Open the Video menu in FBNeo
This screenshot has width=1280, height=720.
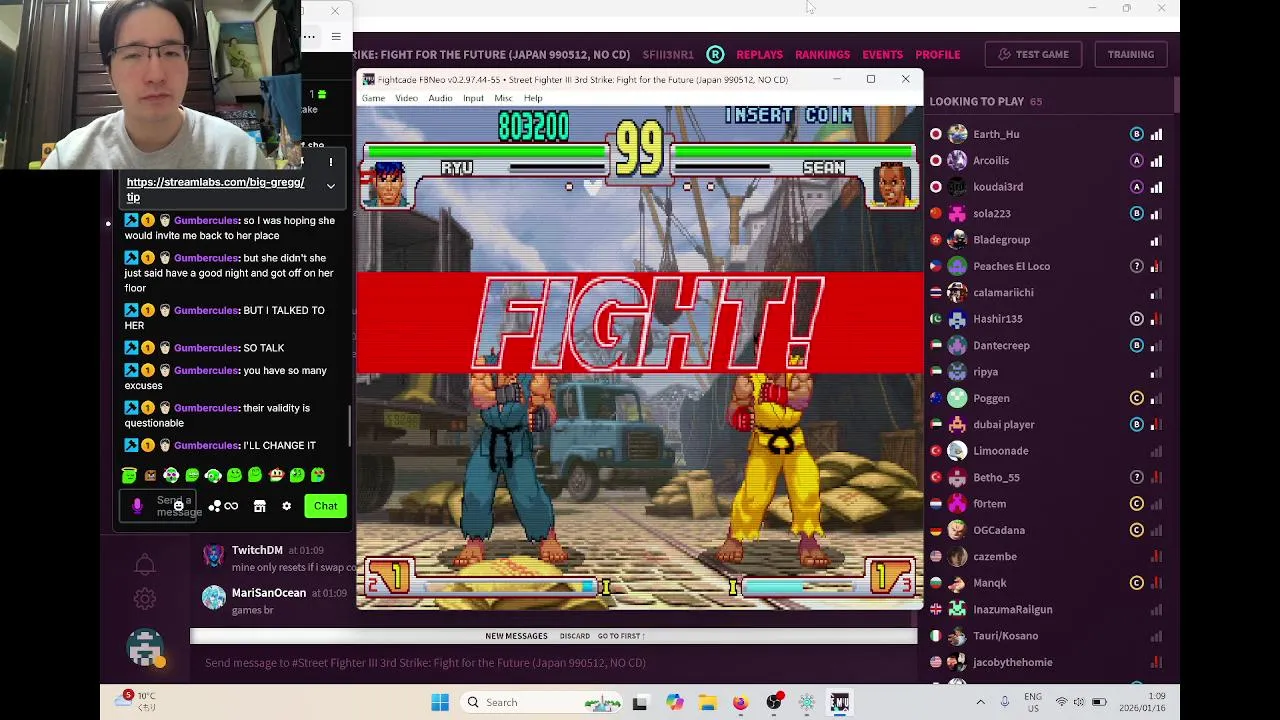click(x=406, y=98)
